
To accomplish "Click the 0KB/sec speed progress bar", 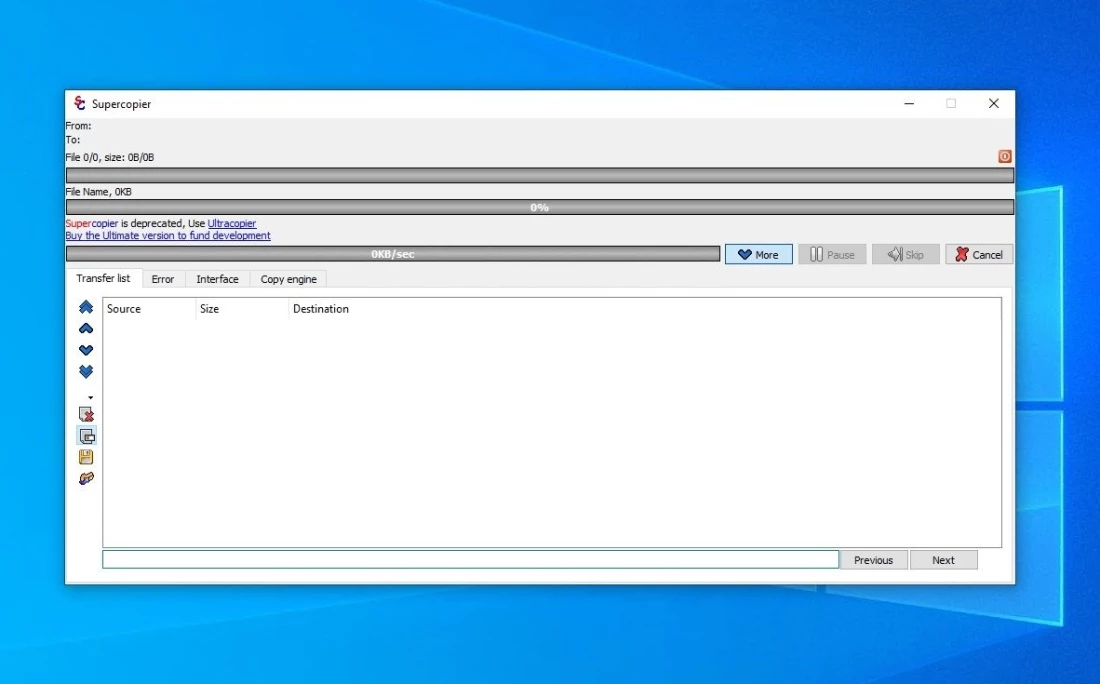I will 392,254.
